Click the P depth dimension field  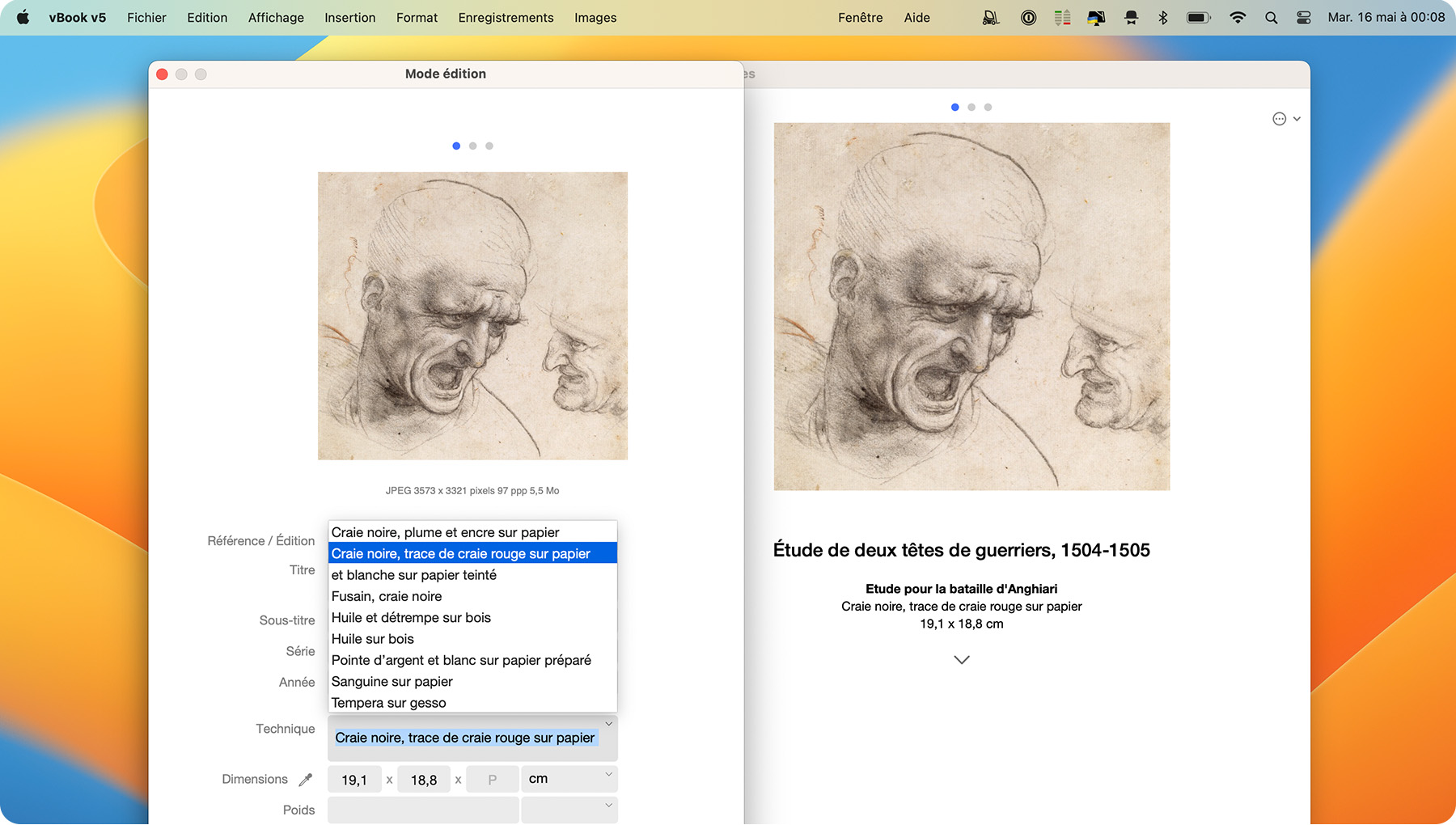tap(492, 780)
